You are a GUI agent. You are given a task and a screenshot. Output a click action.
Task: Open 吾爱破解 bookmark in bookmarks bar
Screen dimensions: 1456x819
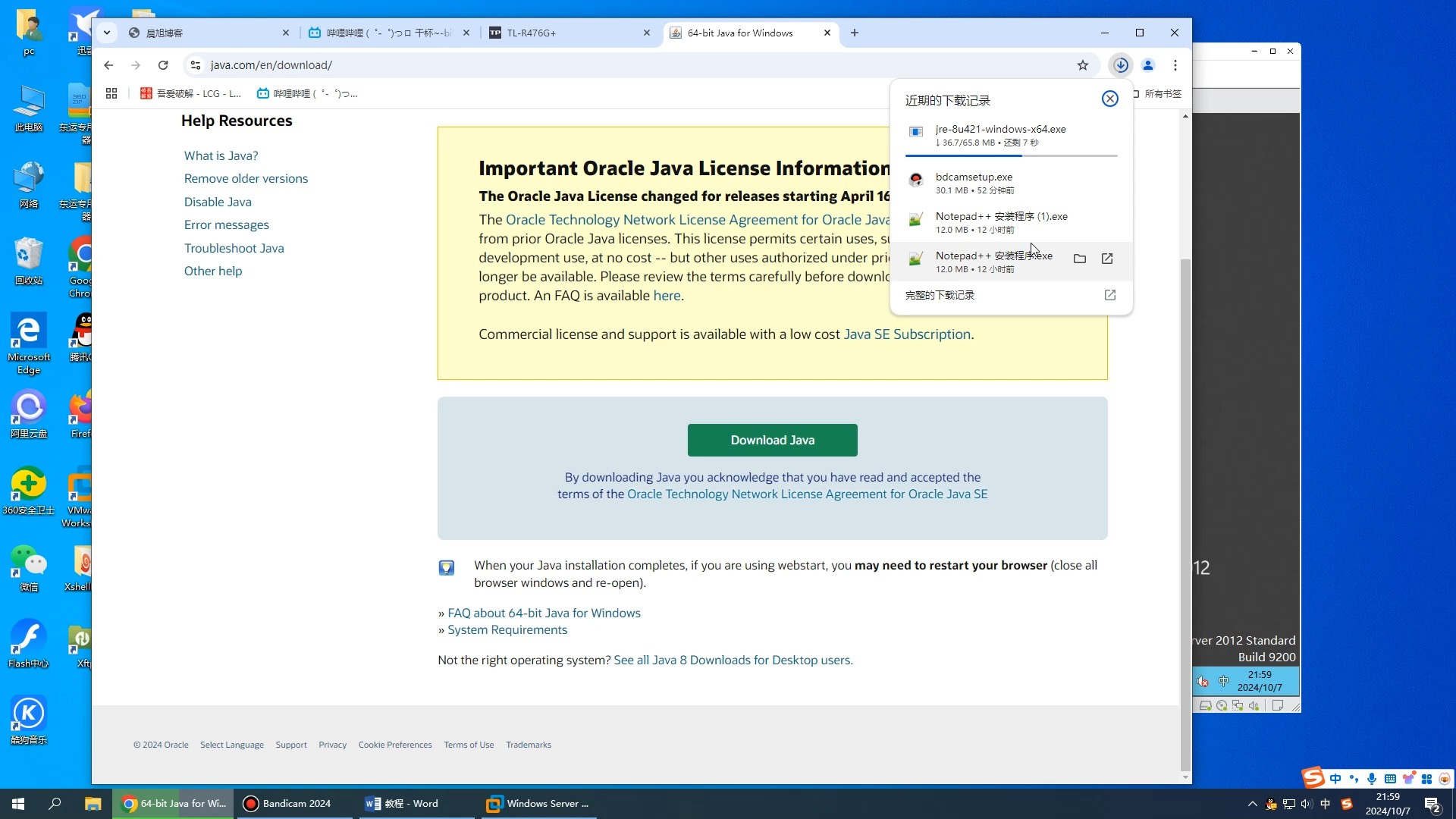click(190, 93)
